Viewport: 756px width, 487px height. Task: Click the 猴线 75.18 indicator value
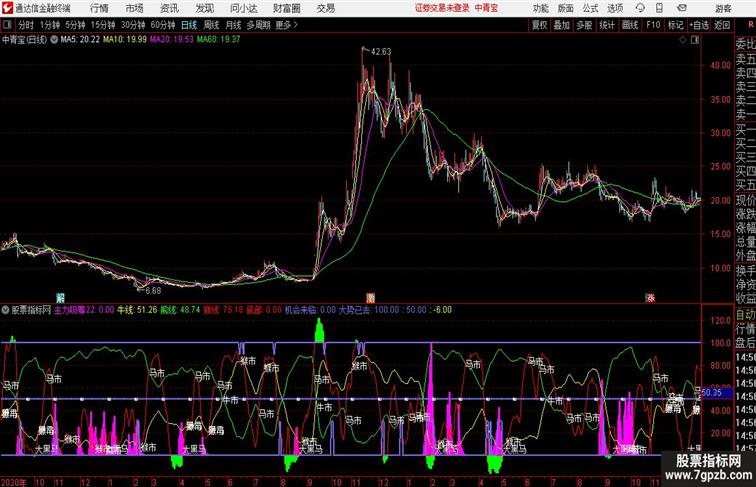click(x=224, y=310)
